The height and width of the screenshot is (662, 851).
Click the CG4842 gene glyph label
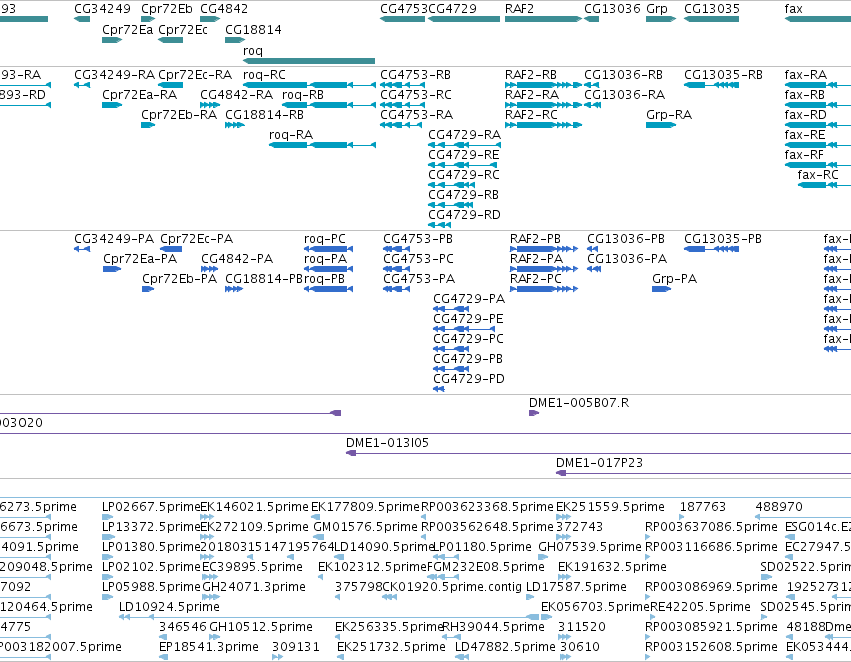pyautogui.click(x=224, y=9)
